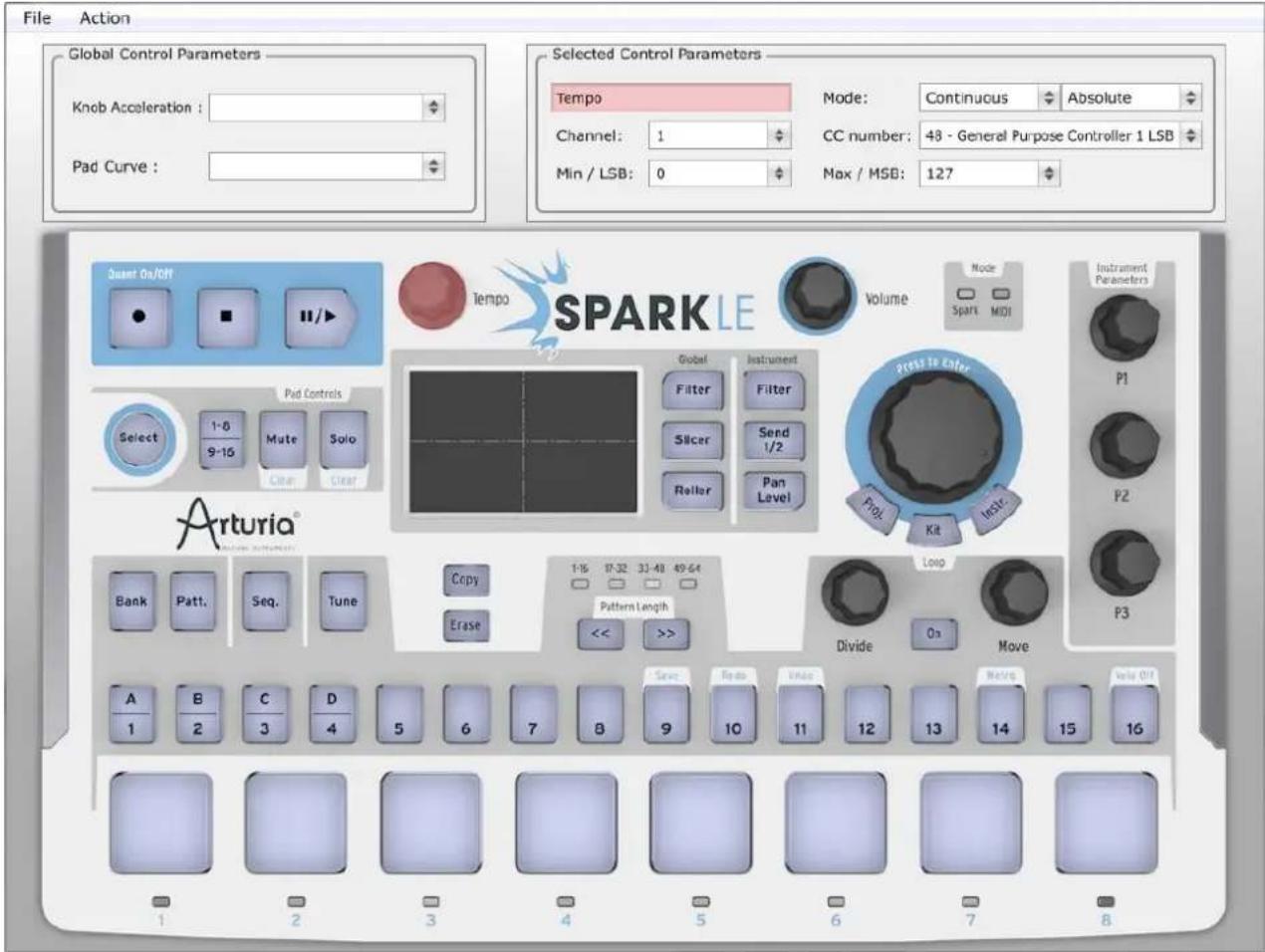Click the round Select button

click(138, 438)
